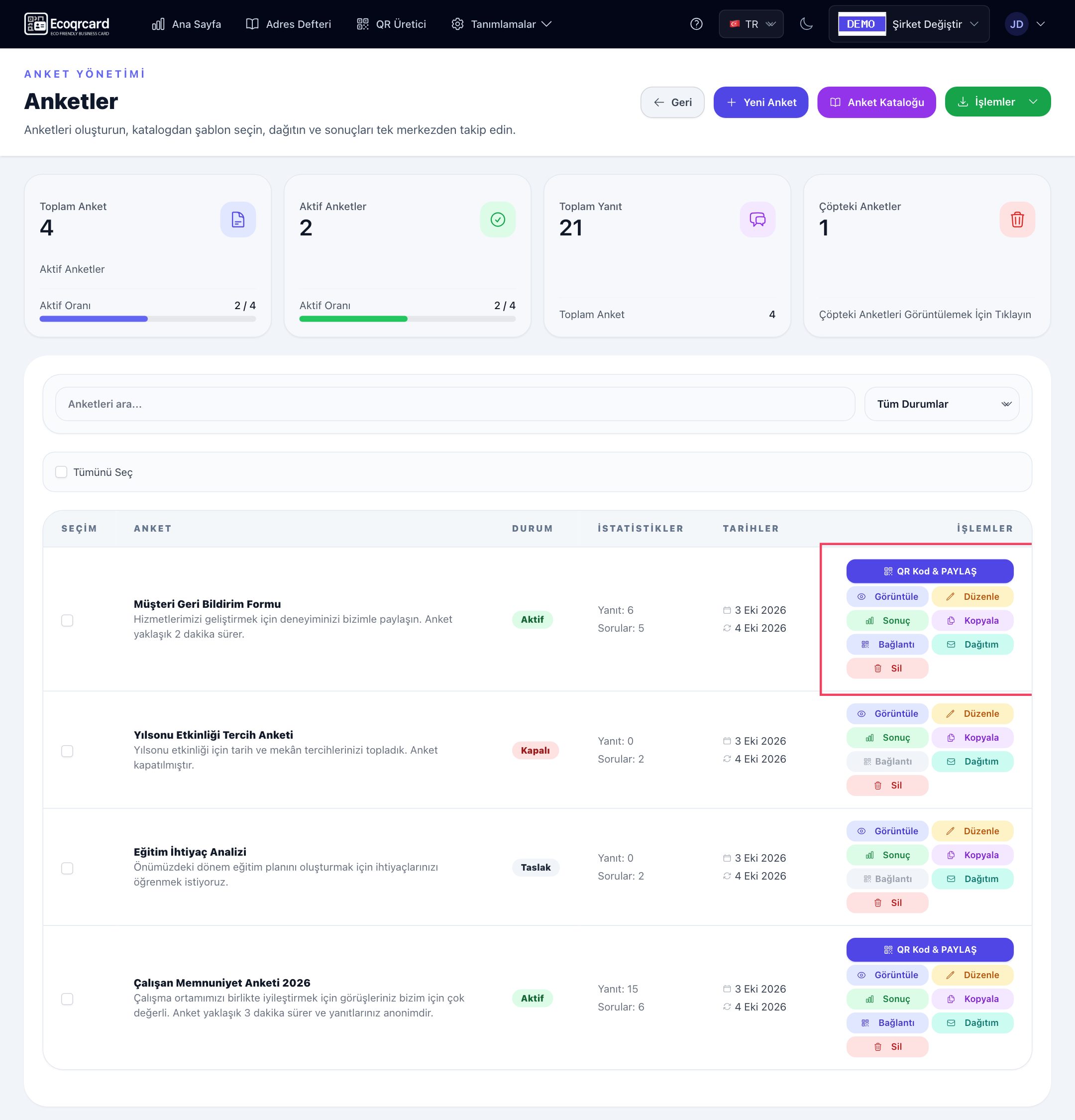This screenshot has height=1120, width=1075.
Task: Click Sil for Eğitim İhtiyaç Analizi
Action: tap(887, 903)
